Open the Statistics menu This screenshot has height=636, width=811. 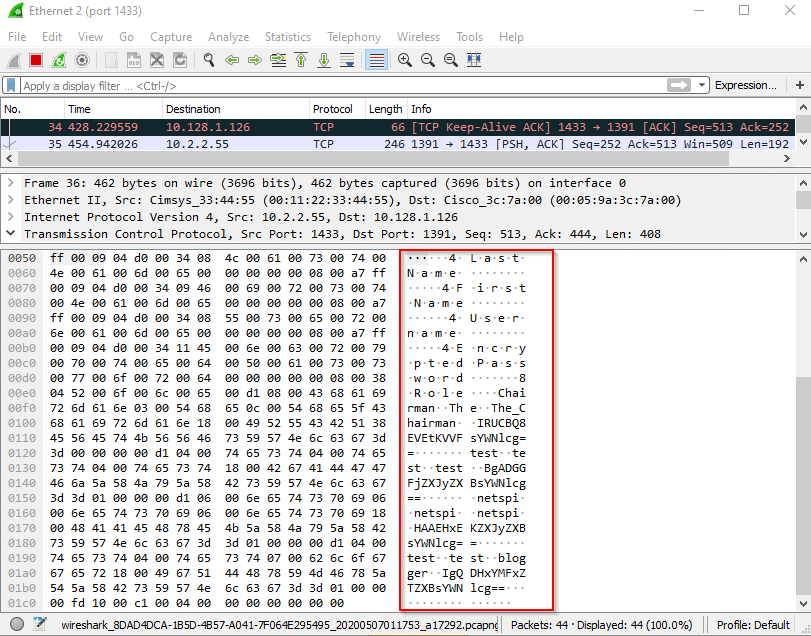288,36
